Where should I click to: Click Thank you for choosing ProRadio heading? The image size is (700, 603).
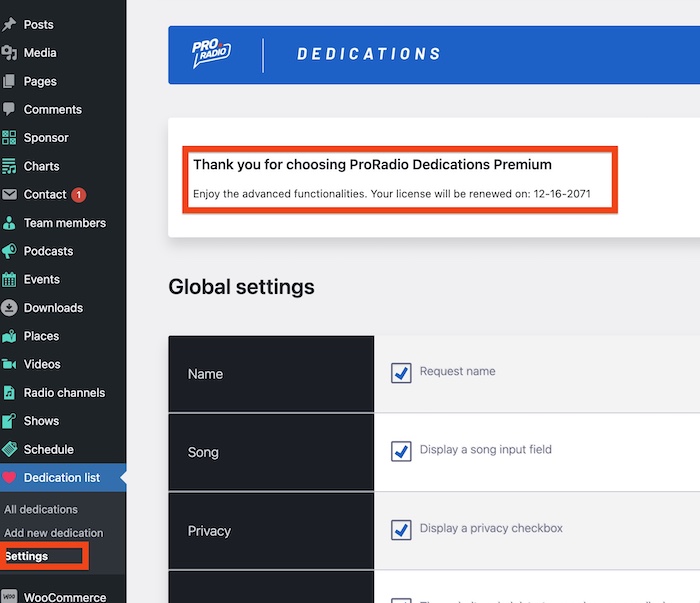372,165
